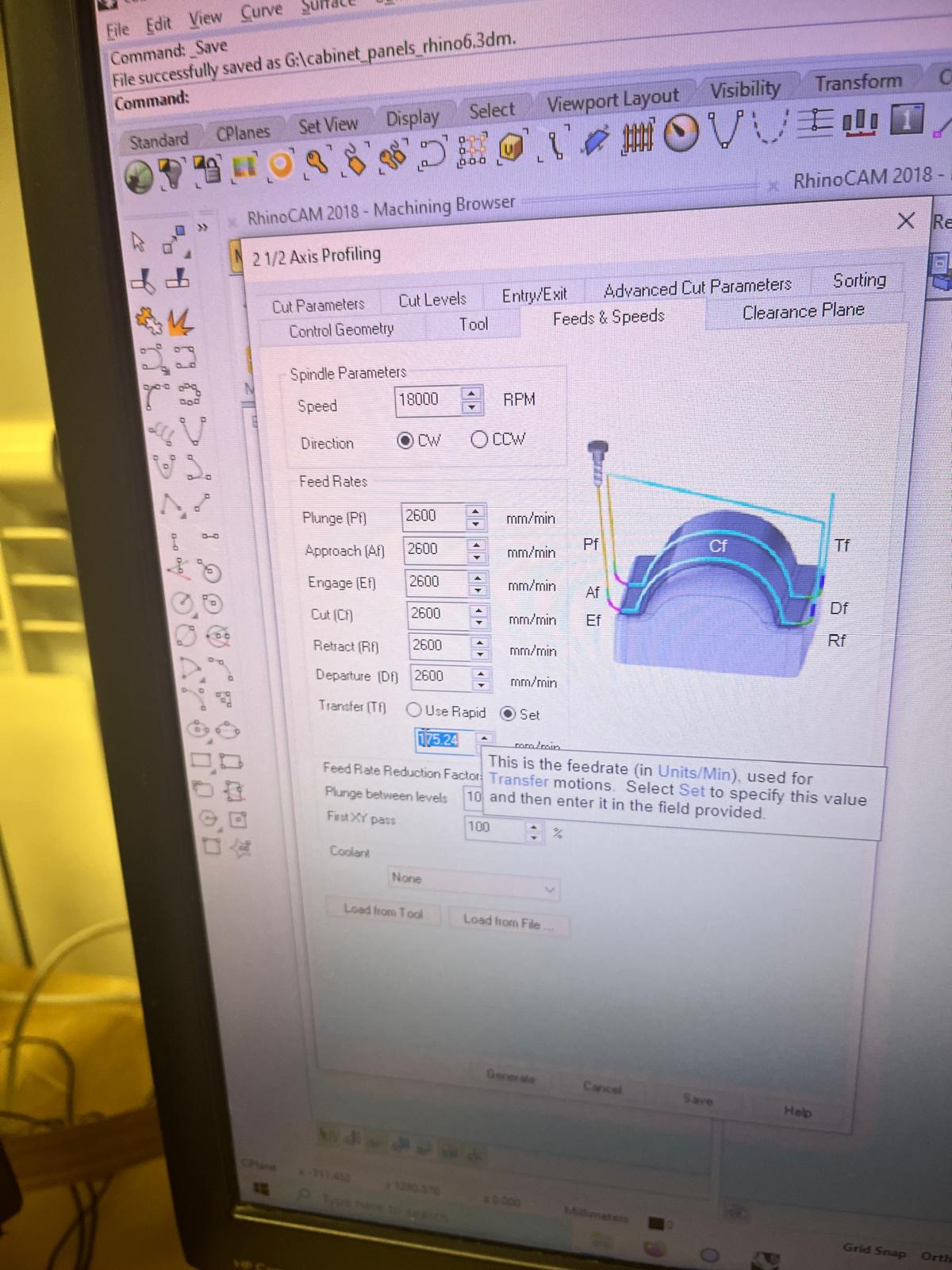Screen dimensions: 952x1270
Task: Select the Viewport Layout toolbar tab
Action: pos(612,99)
